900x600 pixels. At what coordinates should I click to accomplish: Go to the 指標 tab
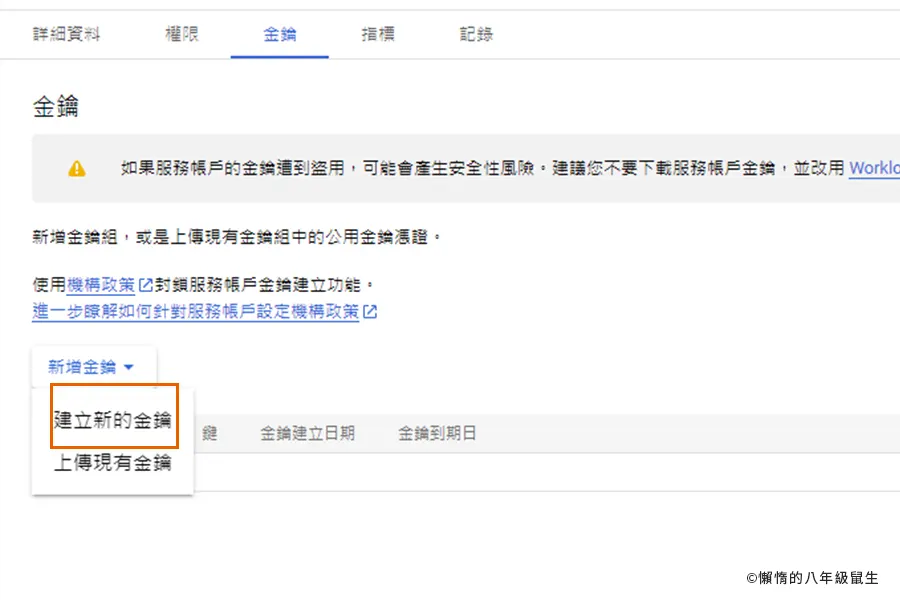pos(378,34)
